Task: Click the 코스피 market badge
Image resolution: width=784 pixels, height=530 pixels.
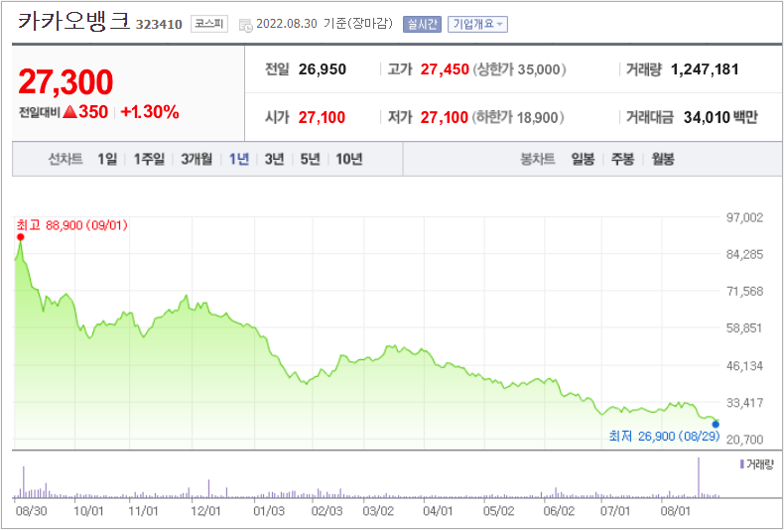Action: point(209,24)
